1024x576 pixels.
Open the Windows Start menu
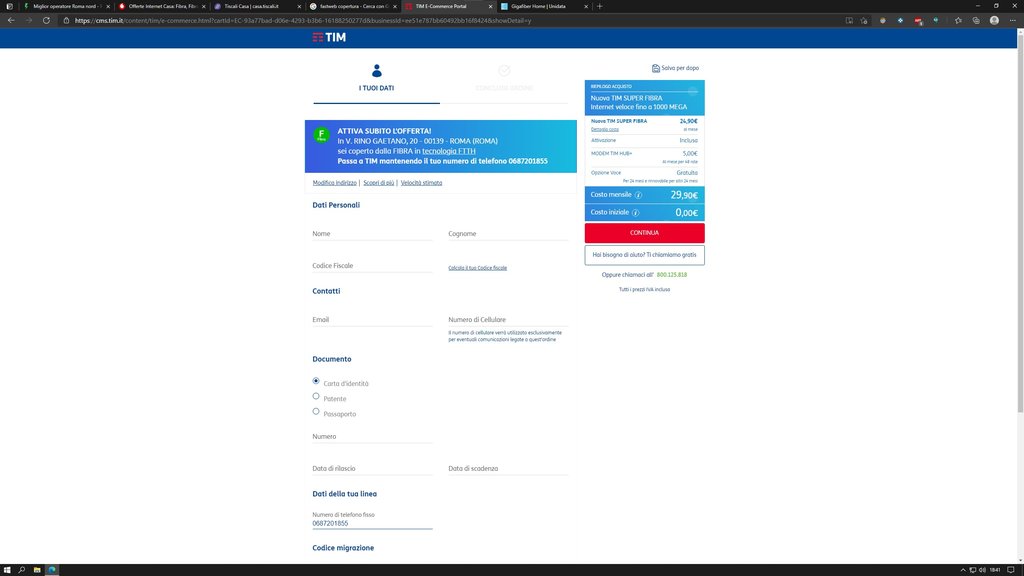point(7,569)
